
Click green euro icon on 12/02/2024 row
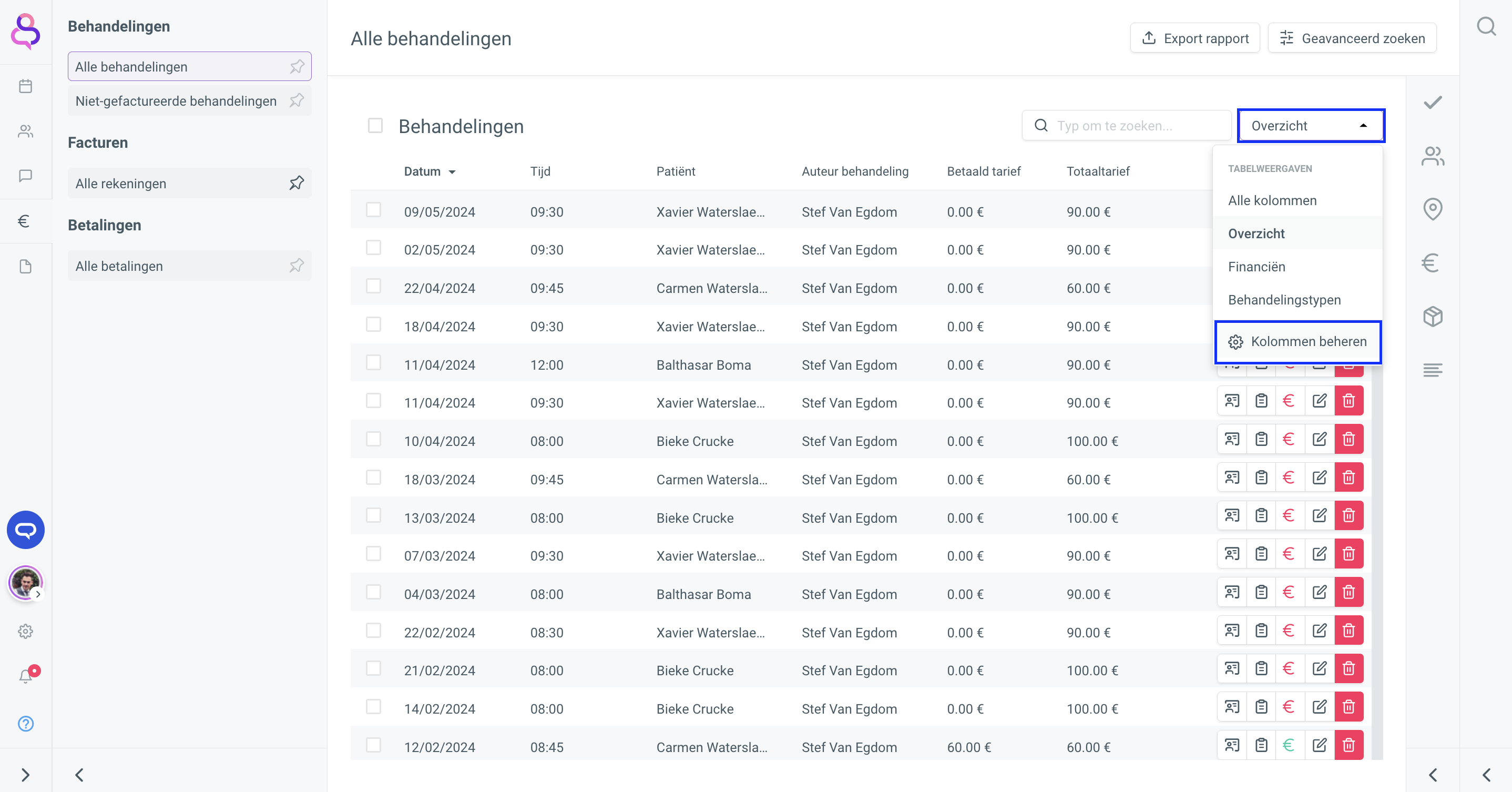[x=1289, y=745]
